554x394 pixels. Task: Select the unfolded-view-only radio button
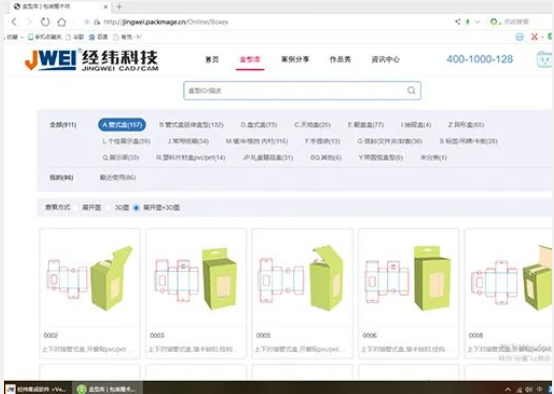coord(75,207)
